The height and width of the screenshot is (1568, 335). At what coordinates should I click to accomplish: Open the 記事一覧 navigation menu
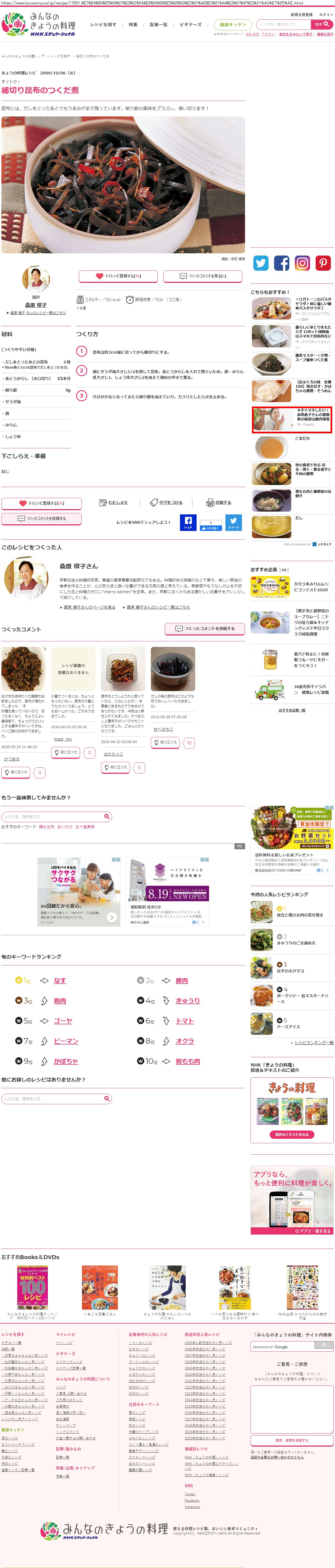[x=158, y=25]
